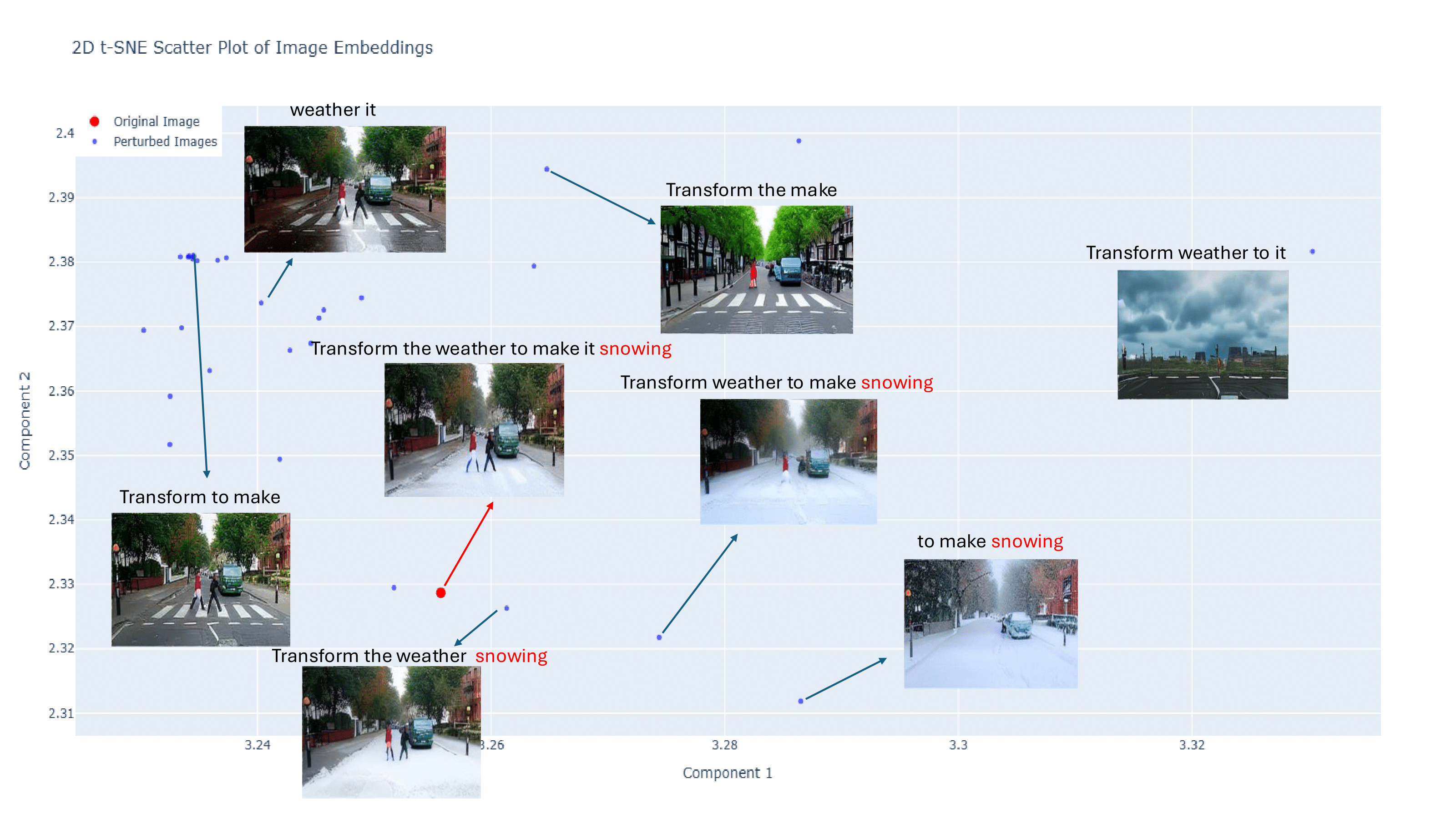This screenshot has width=1456, height=819.
Task: Click thumbnail under 'Transform the weather to make it snowing'
Action: pos(474,430)
